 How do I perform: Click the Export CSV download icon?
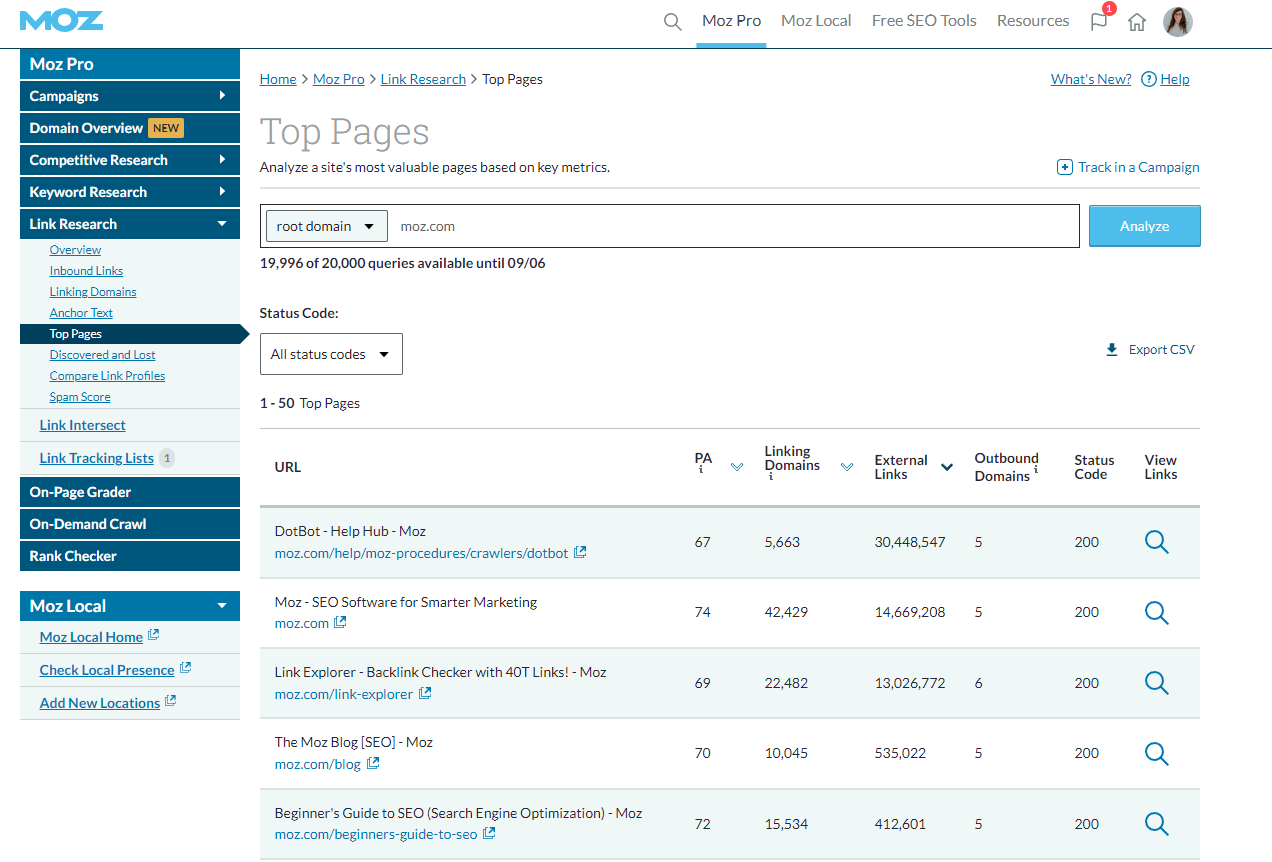[1112, 349]
